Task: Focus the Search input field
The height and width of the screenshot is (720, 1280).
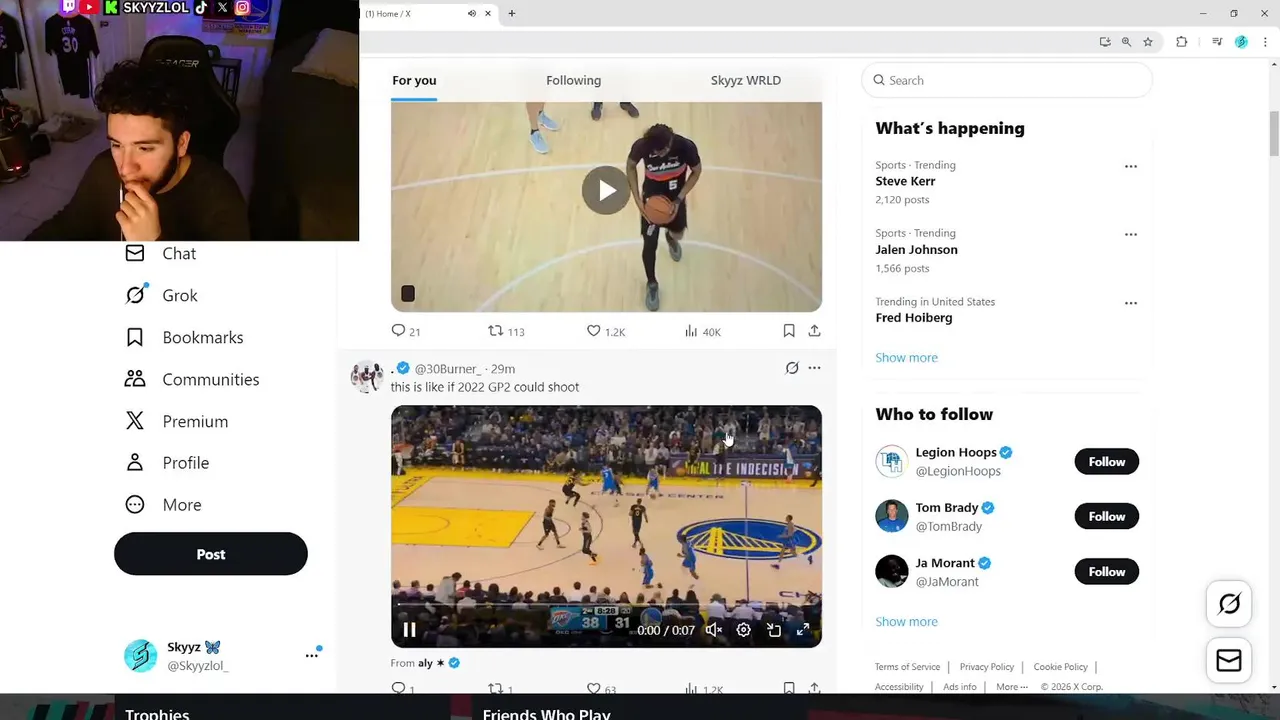Action: [x=1007, y=80]
